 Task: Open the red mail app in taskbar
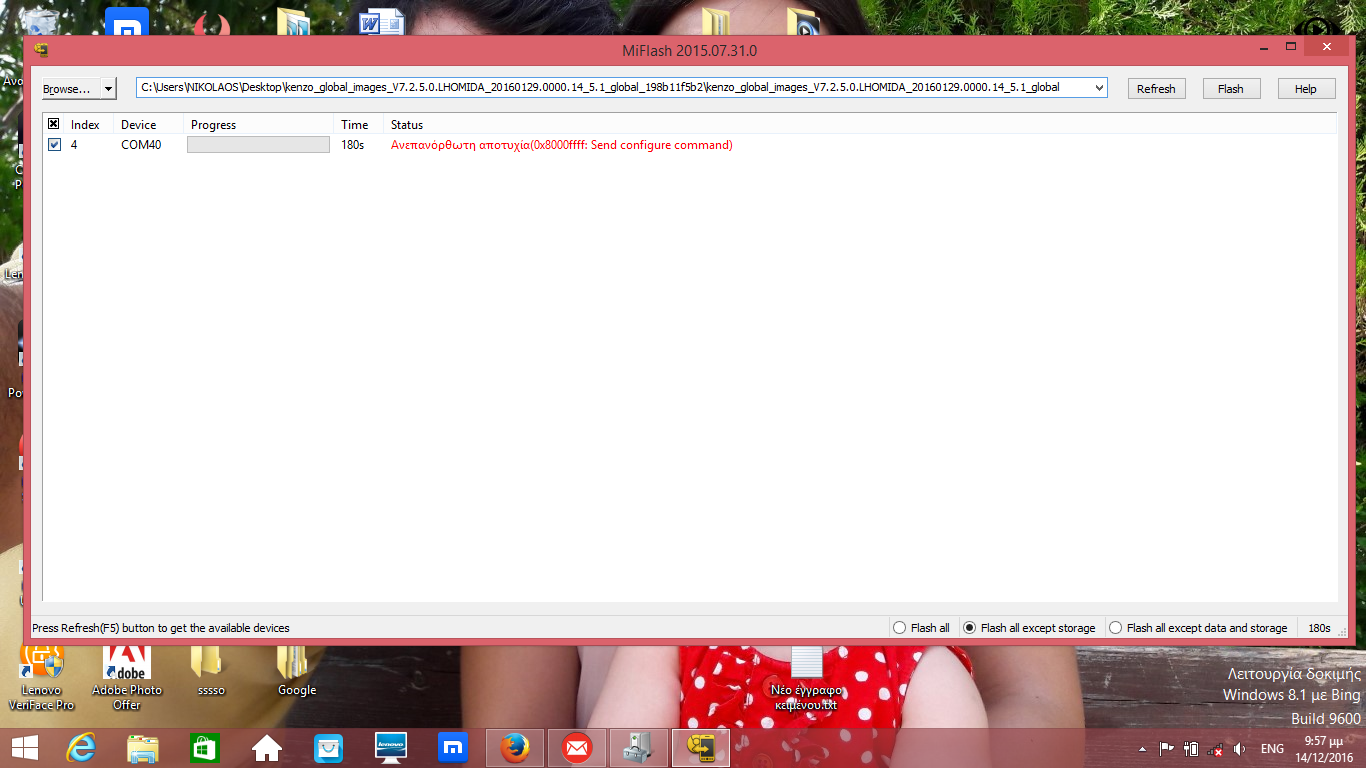pos(577,748)
